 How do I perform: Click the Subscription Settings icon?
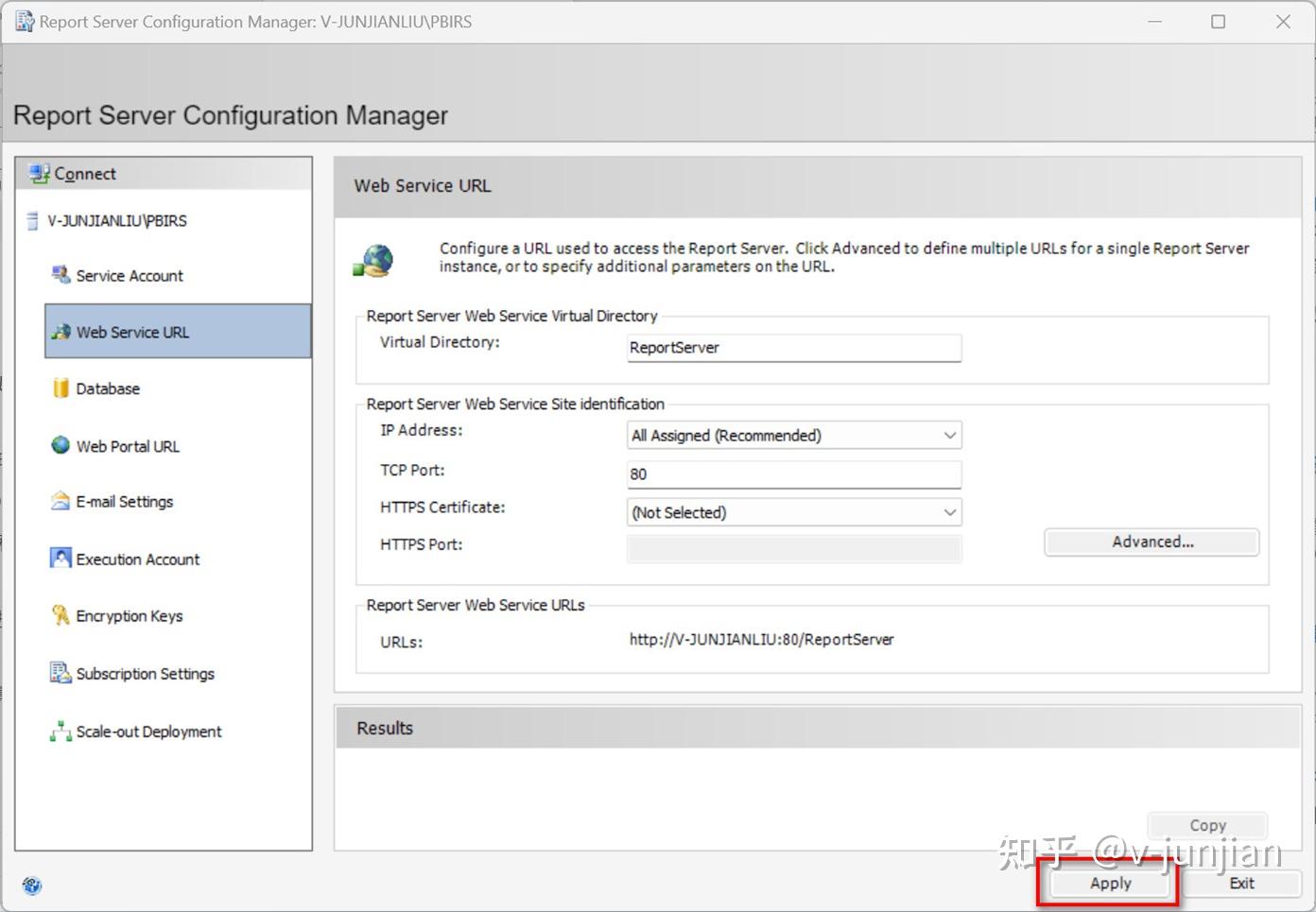61,673
